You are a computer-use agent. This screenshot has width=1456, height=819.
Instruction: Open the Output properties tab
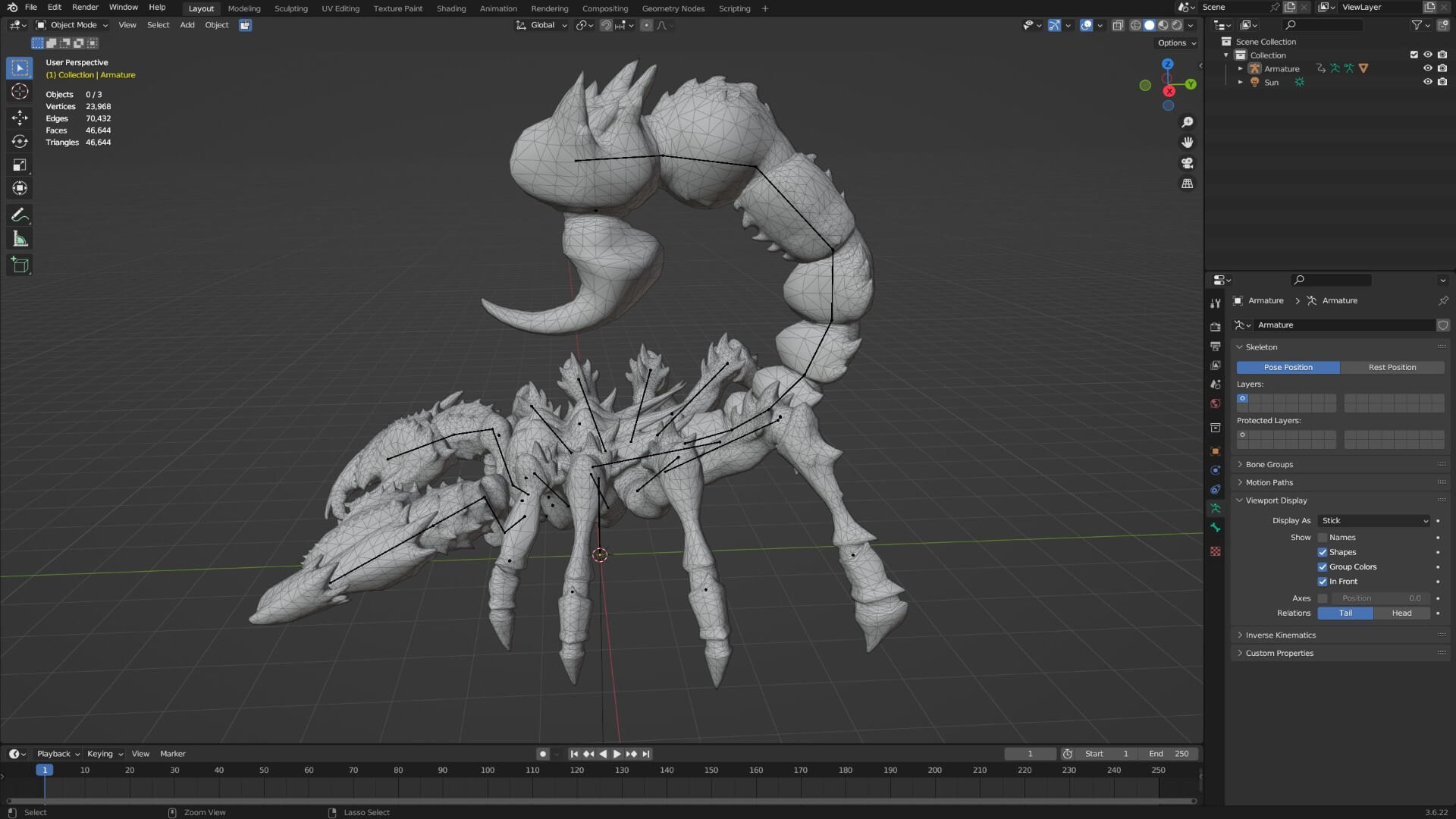[1216, 346]
